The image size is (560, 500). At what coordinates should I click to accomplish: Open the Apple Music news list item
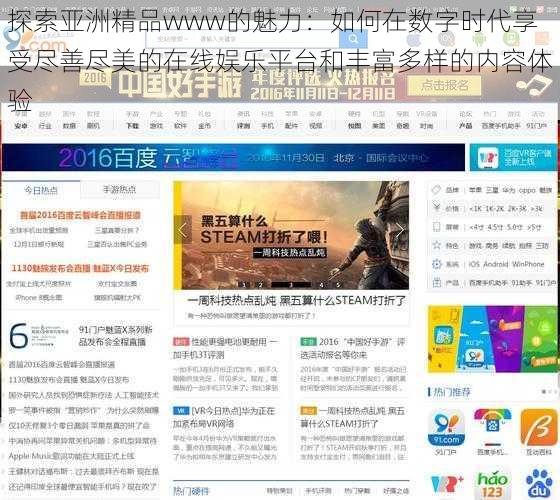71,456
